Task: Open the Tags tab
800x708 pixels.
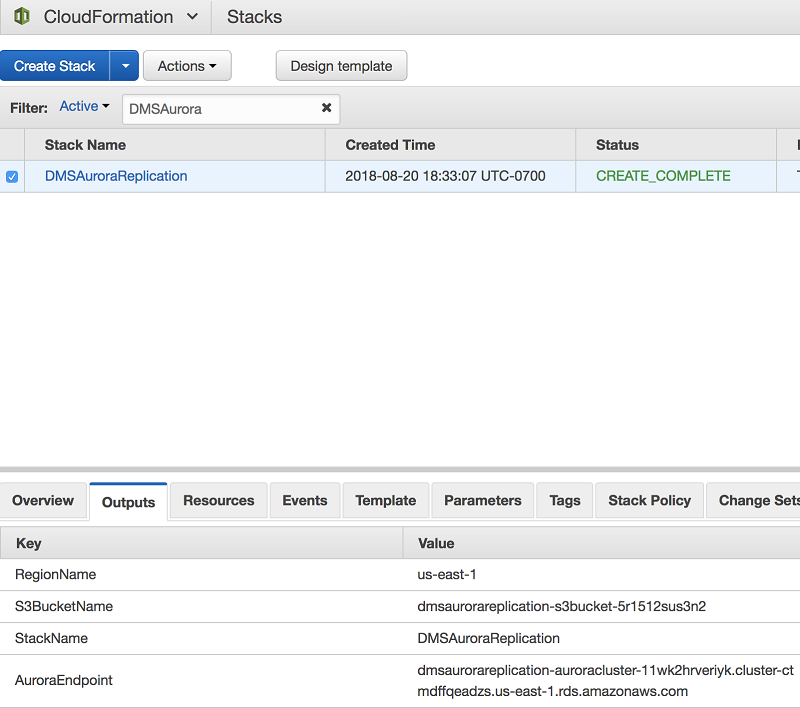Action: click(565, 500)
